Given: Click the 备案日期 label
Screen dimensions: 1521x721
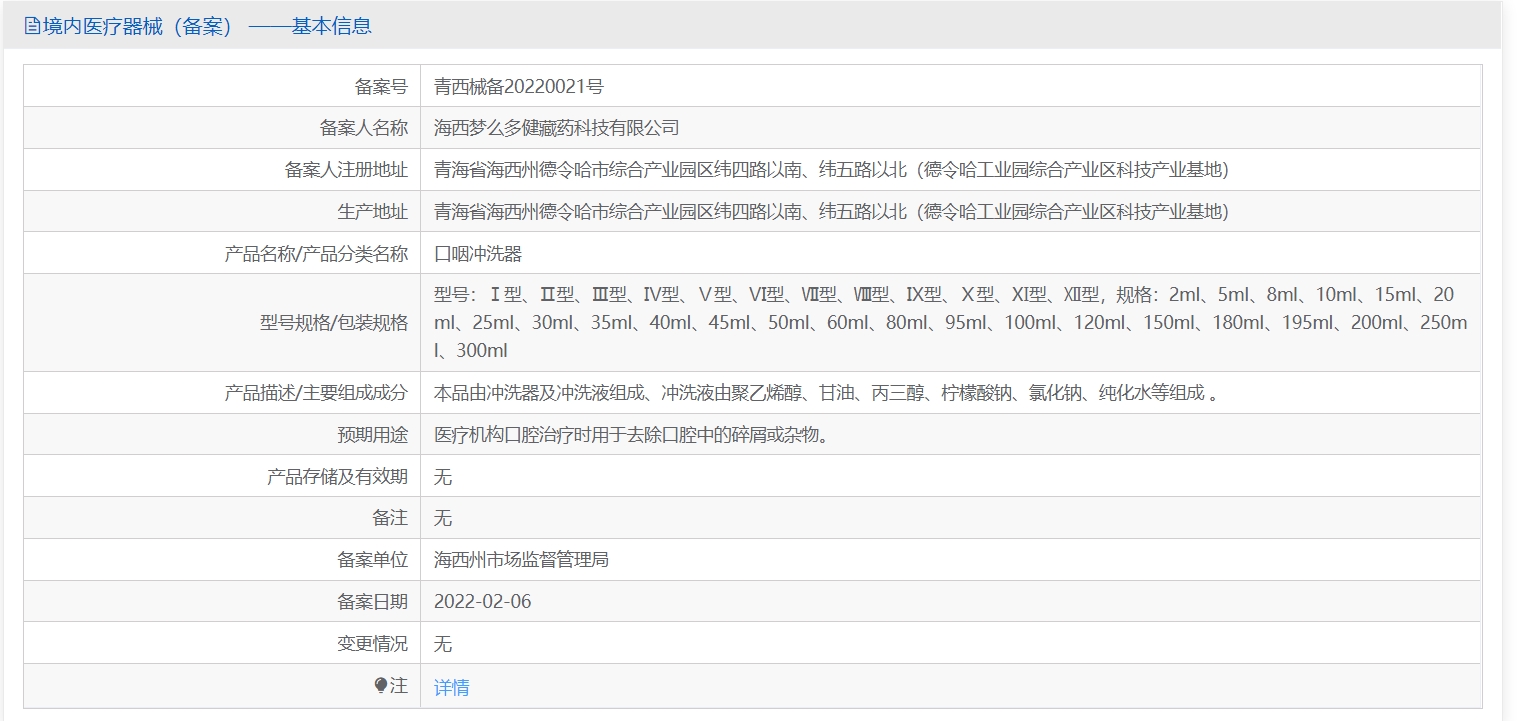Looking at the screenshot, I should 373,602.
